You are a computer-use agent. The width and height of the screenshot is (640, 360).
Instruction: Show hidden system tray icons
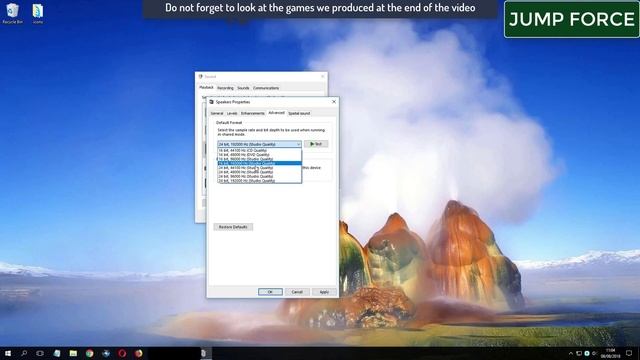tap(571, 353)
